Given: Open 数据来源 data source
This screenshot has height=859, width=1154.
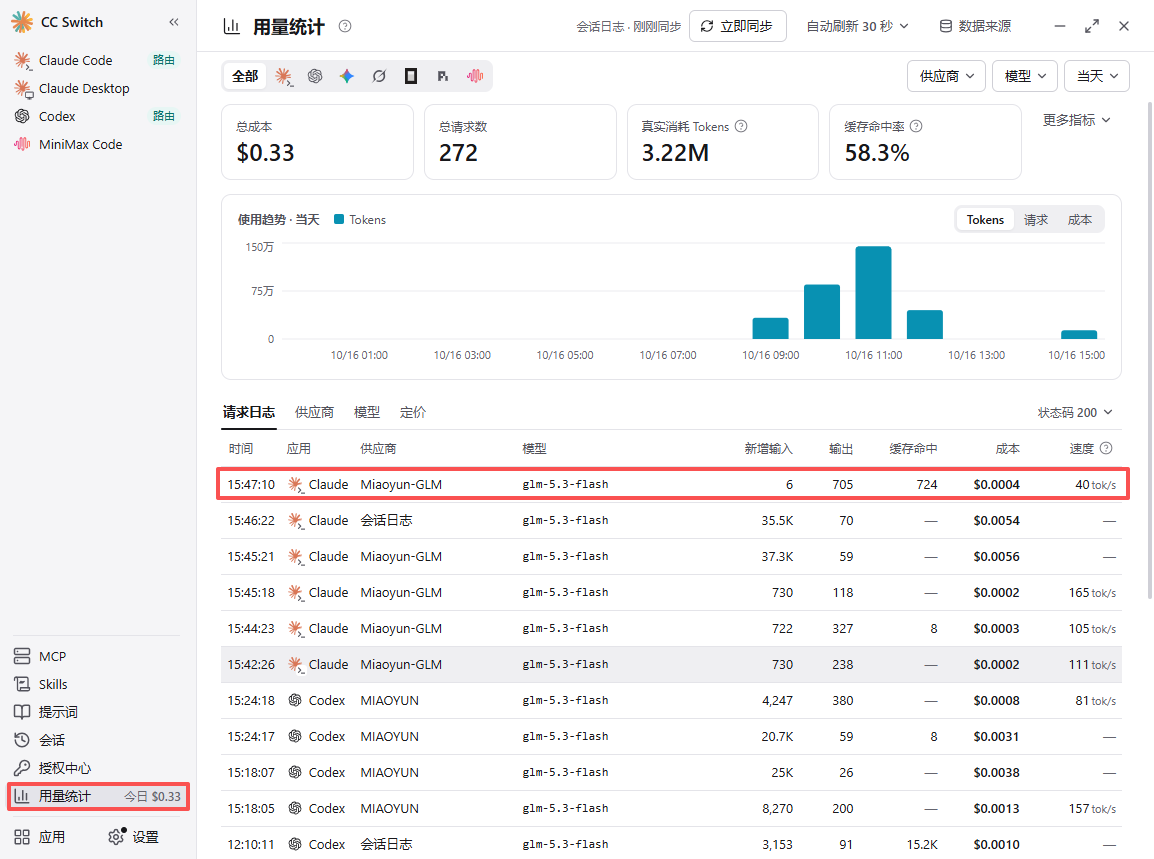Looking at the screenshot, I should coord(975,26).
